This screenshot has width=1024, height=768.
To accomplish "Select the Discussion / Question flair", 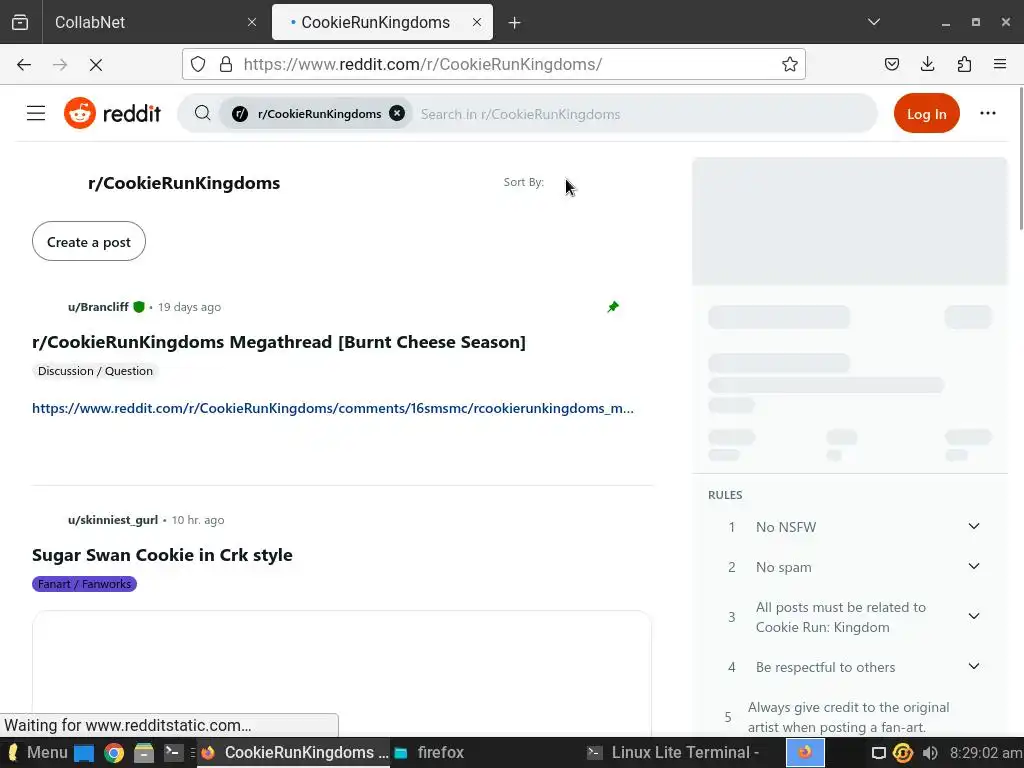I will pyautogui.click(x=95, y=371).
